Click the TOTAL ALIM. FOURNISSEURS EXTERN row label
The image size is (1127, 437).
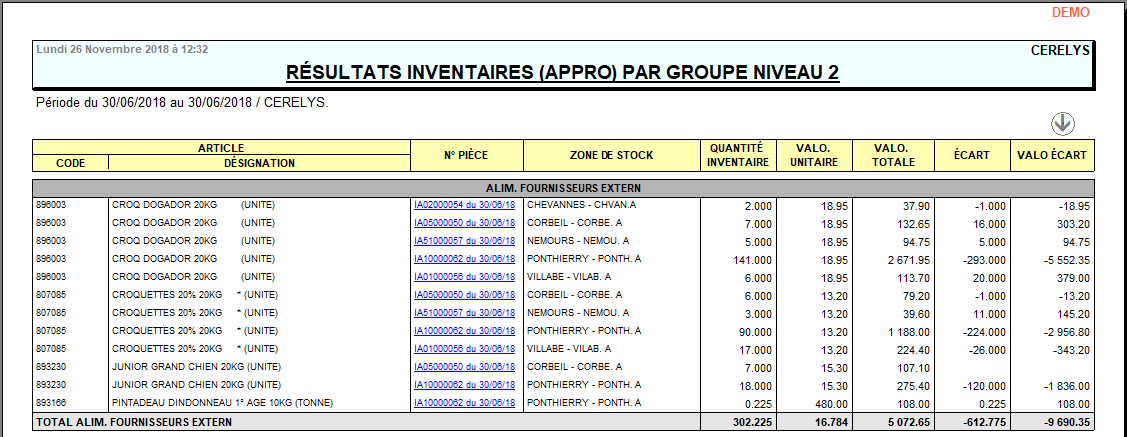point(134,423)
